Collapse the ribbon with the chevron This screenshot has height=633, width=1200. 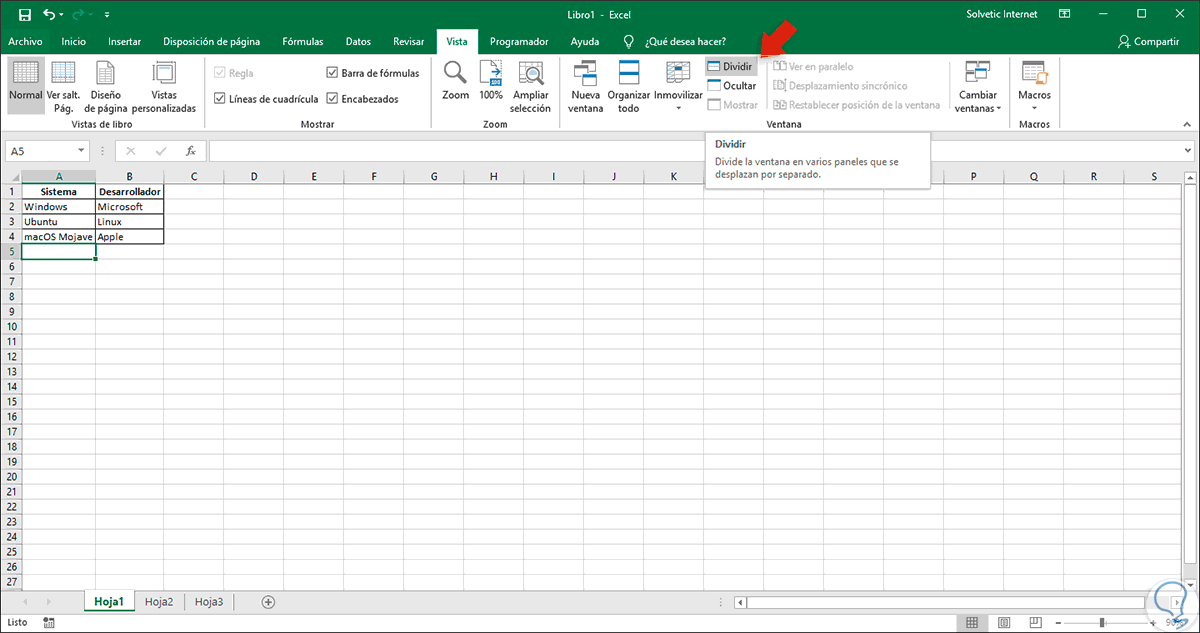tap(1187, 125)
